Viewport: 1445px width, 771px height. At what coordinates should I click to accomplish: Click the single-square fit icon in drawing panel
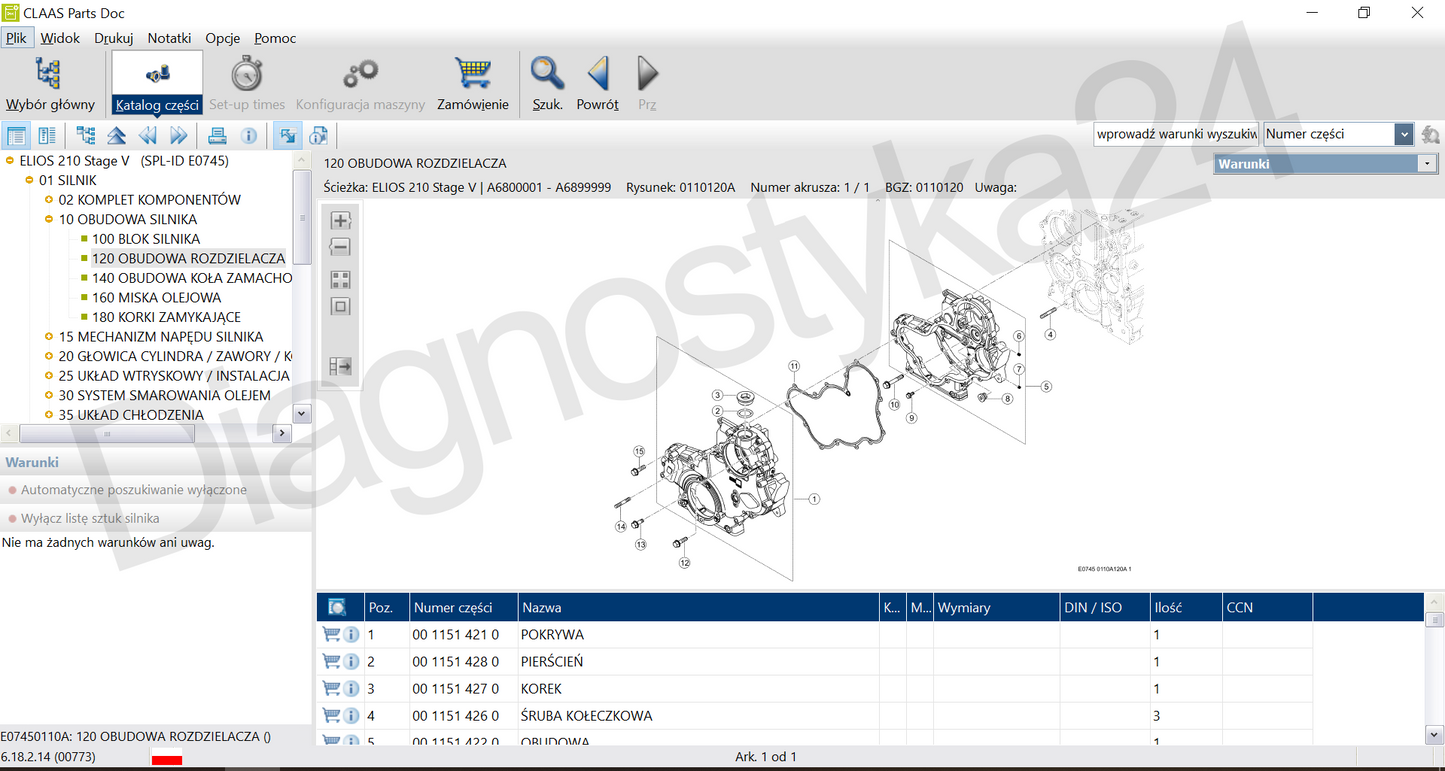click(x=340, y=307)
